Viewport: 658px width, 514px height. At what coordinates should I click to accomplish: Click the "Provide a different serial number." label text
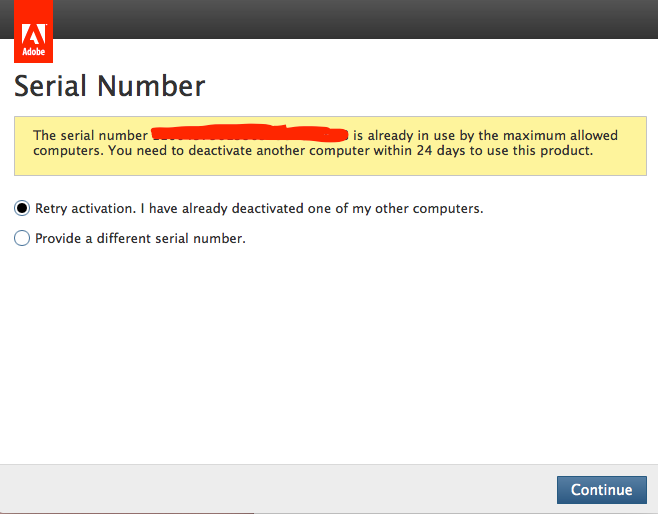tap(140, 239)
